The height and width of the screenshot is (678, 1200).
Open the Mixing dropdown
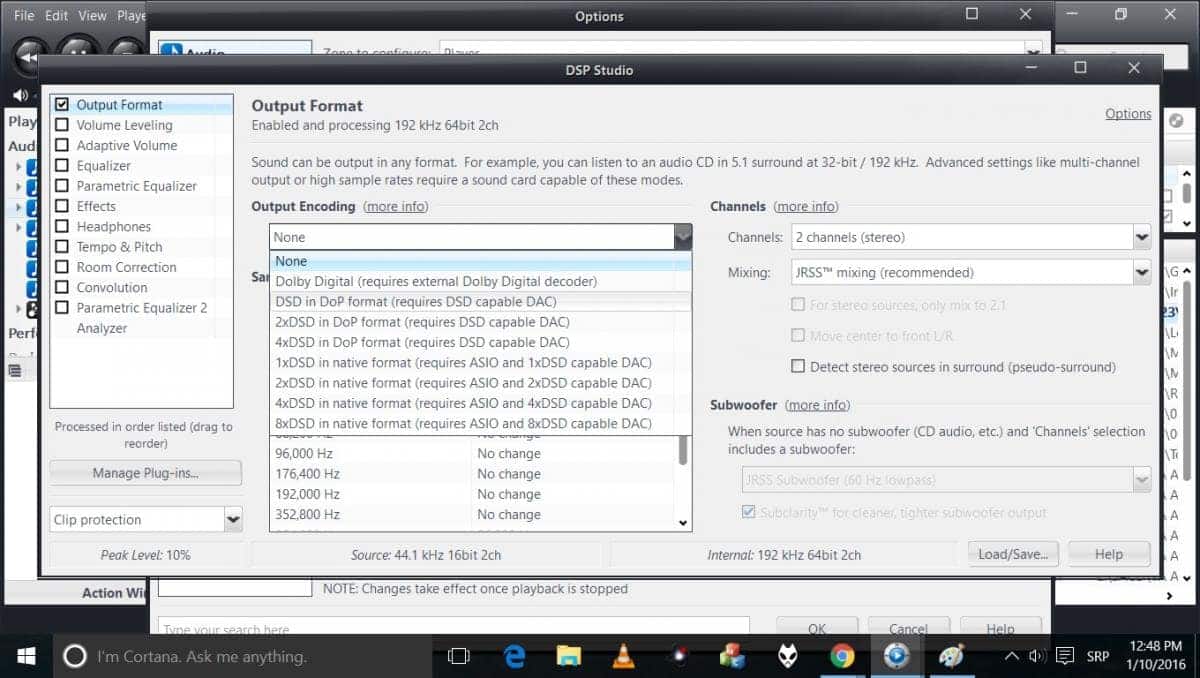1142,272
